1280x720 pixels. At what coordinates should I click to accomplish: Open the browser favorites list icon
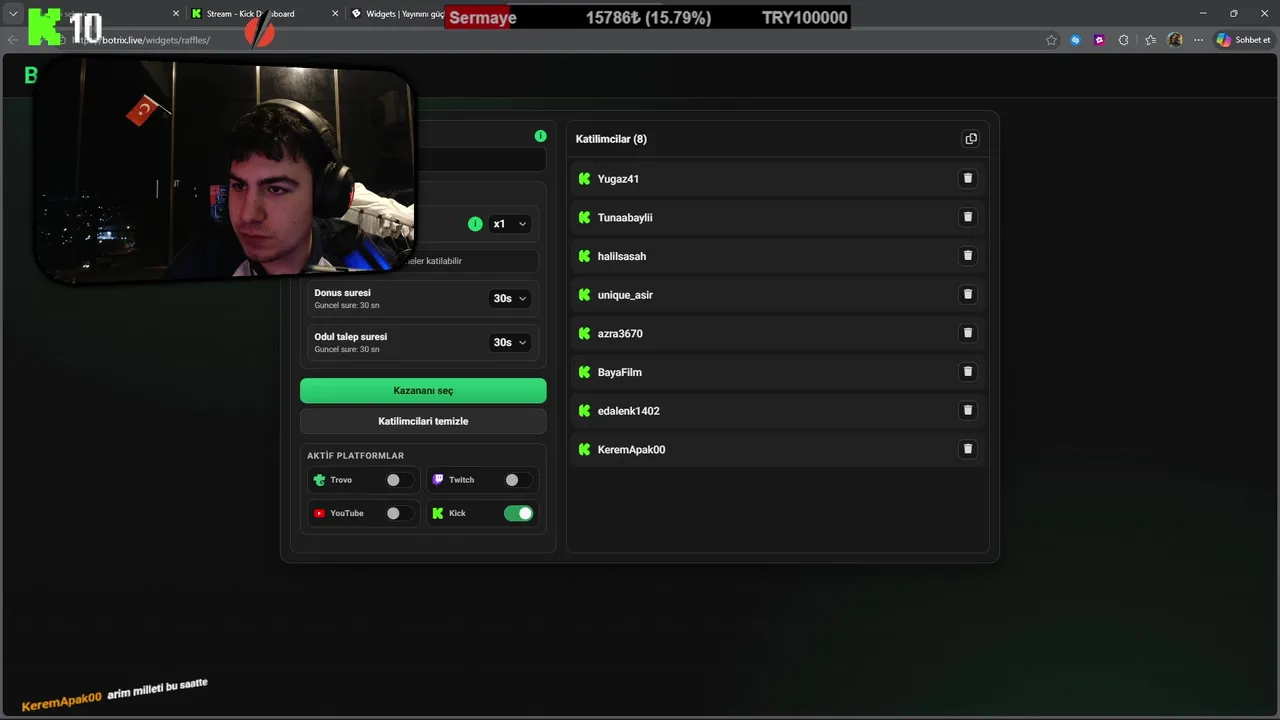(1150, 40)
